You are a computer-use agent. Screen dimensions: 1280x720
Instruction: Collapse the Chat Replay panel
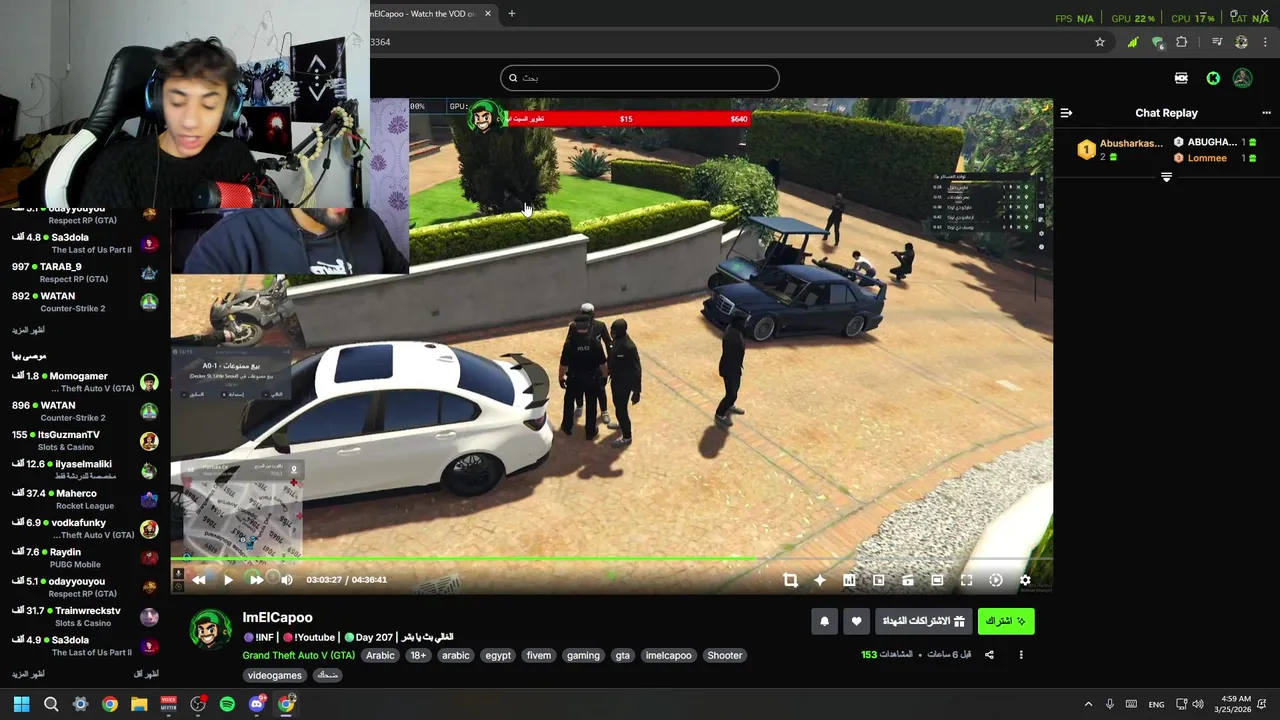(x=1066, y=113)
